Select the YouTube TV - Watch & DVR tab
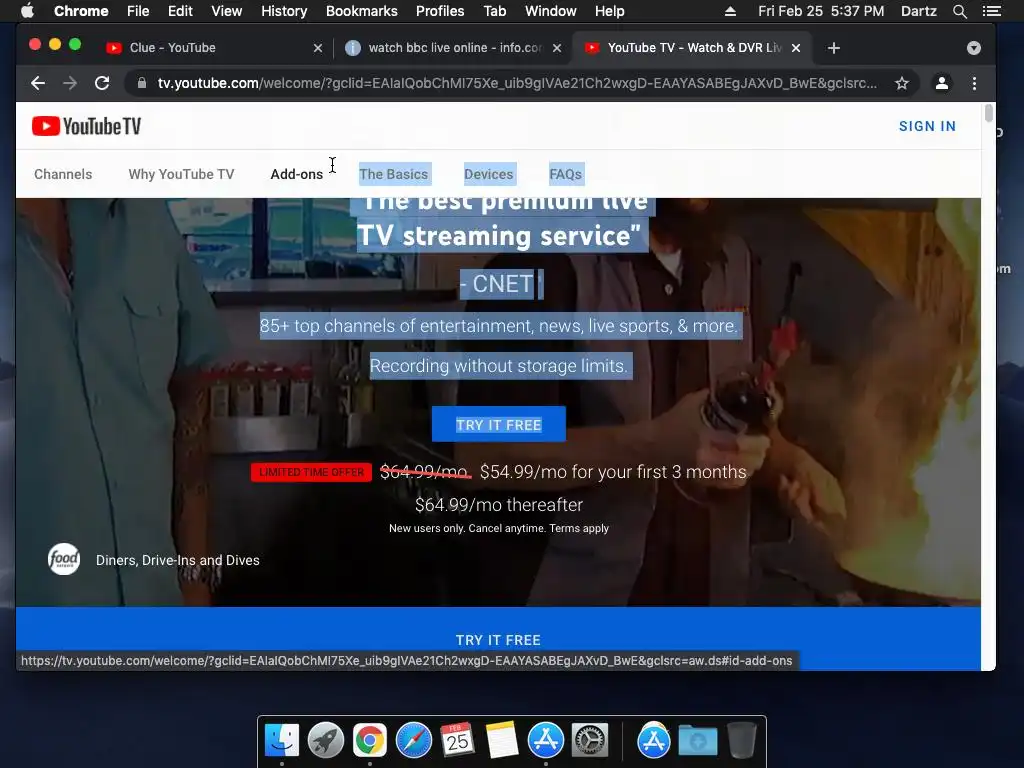 click(692, 48)
